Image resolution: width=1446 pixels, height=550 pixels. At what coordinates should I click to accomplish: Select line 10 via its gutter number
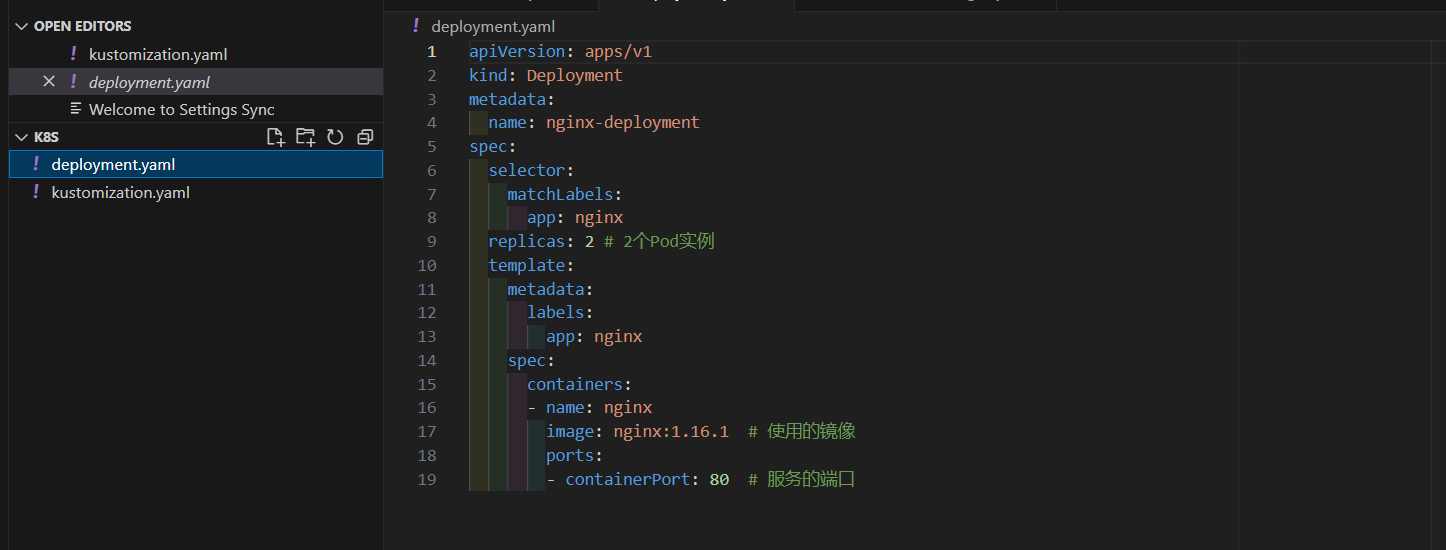point(427,266)
